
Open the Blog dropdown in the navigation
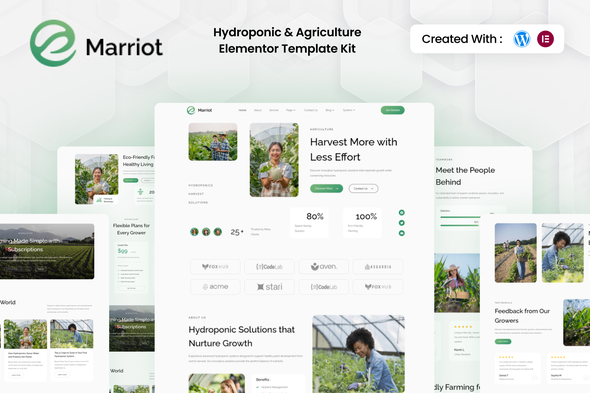tap(330, 110)
